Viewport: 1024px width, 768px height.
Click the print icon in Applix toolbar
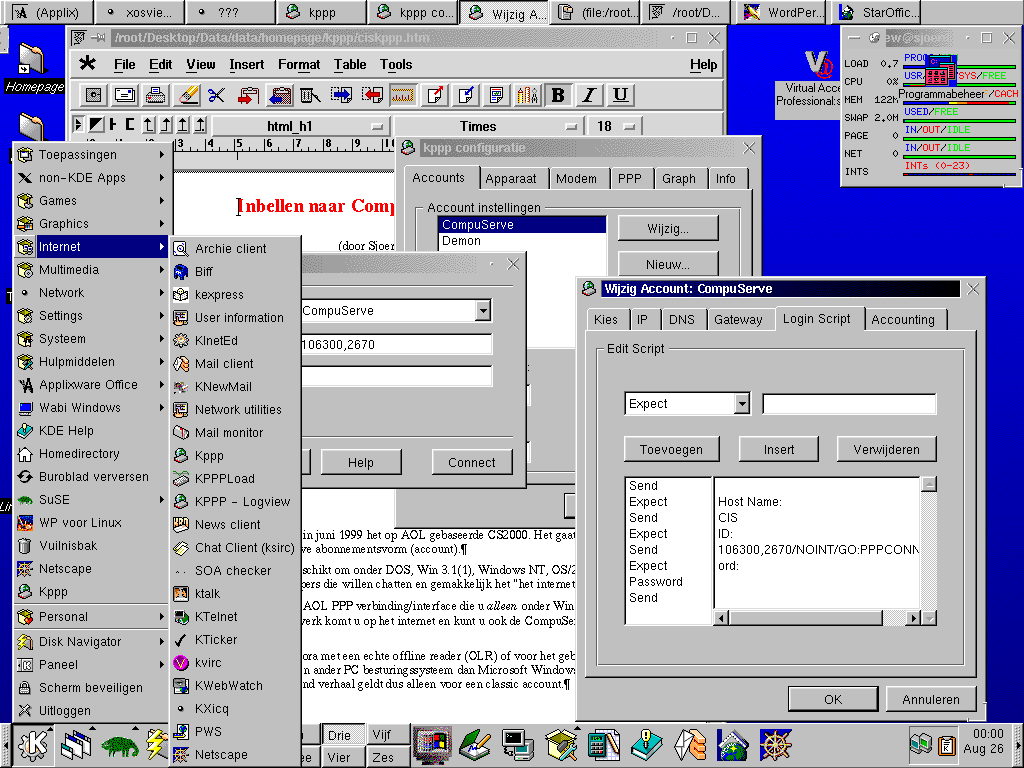[x=155, y=95]
